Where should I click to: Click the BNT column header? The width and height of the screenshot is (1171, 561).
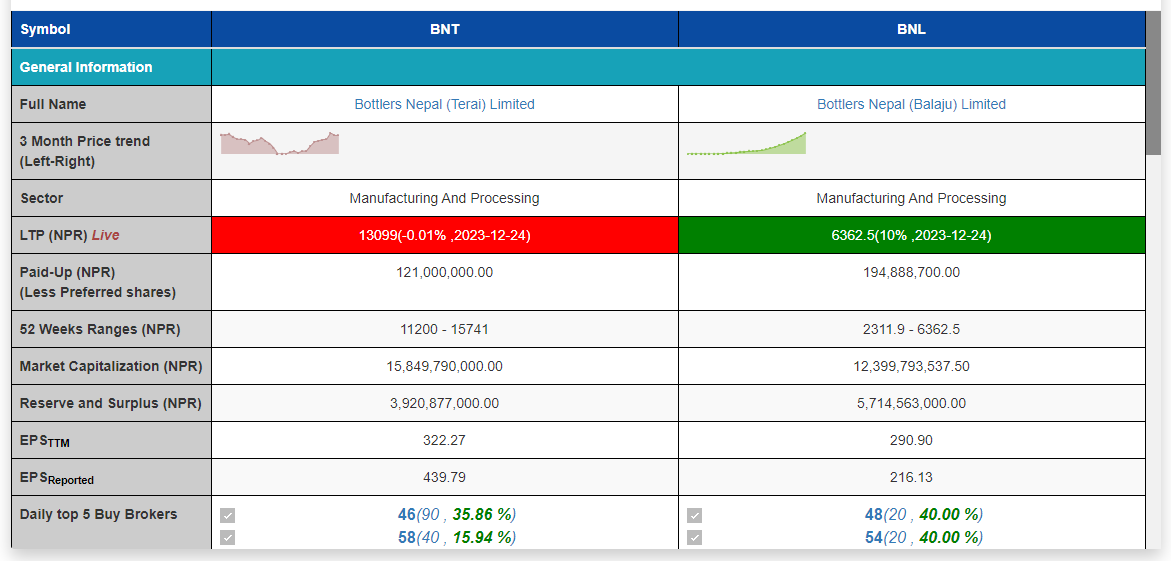pos(444,30)
